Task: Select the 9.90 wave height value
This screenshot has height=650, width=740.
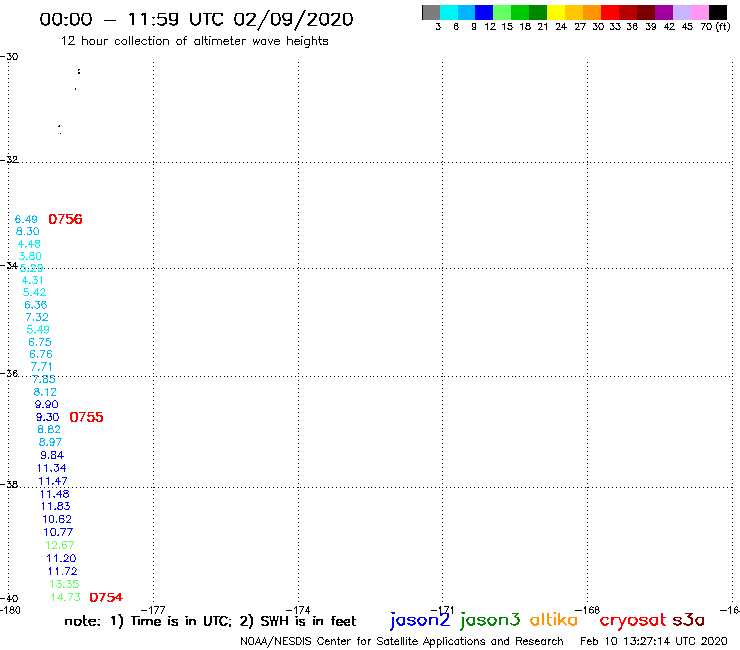Action: (47, 405)
